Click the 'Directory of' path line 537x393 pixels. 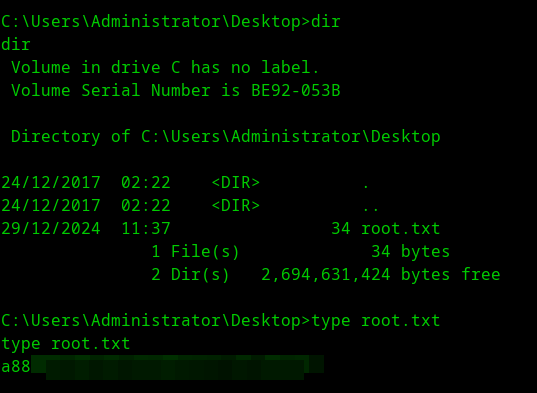point(226,137)
